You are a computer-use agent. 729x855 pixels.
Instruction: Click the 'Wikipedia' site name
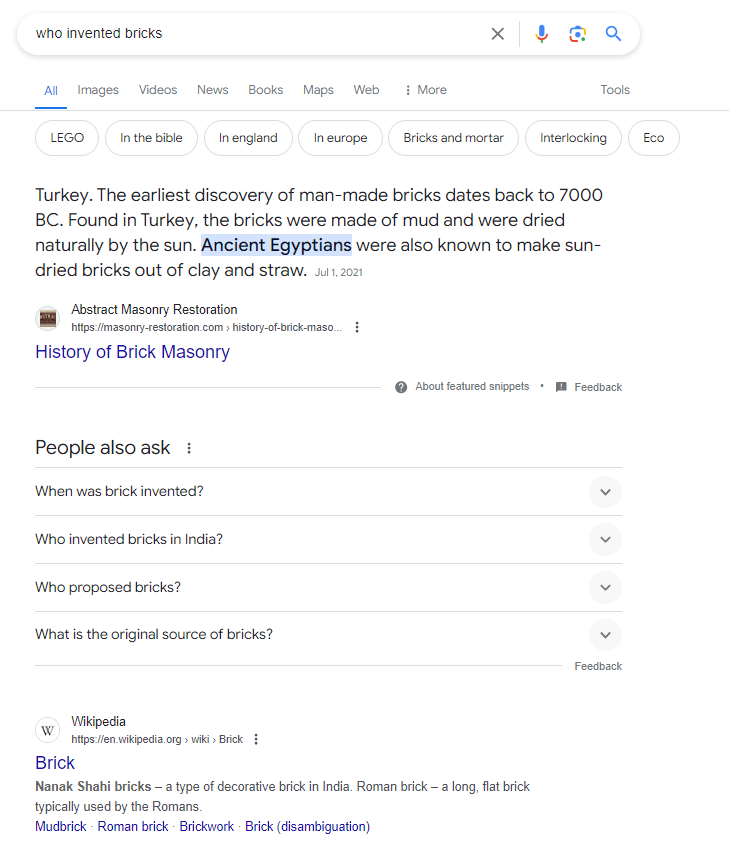tap(98, 722)
